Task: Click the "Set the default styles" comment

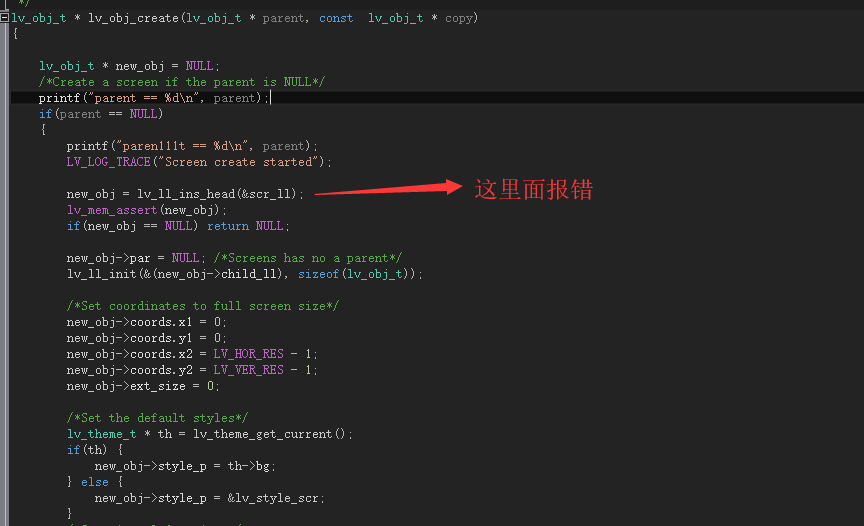Action: [x=158, y=417]
